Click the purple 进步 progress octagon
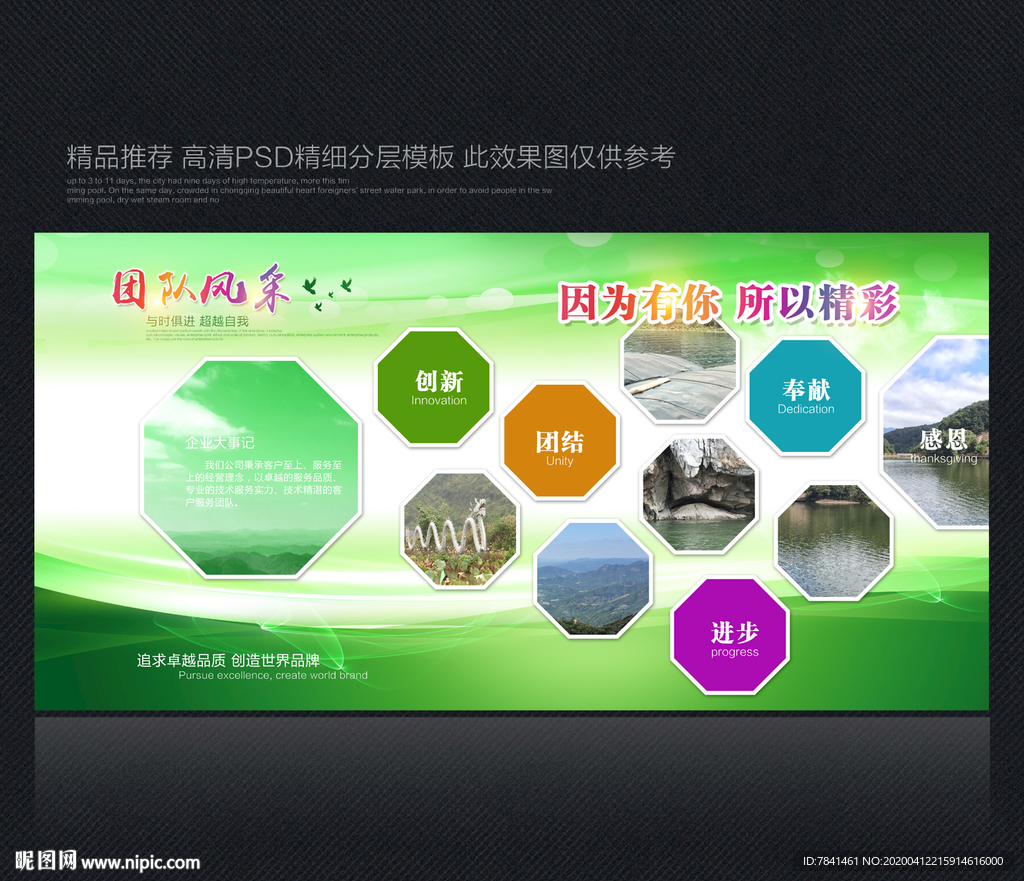This screenshot has height=881, width=1024. click(x=730, y=635)
